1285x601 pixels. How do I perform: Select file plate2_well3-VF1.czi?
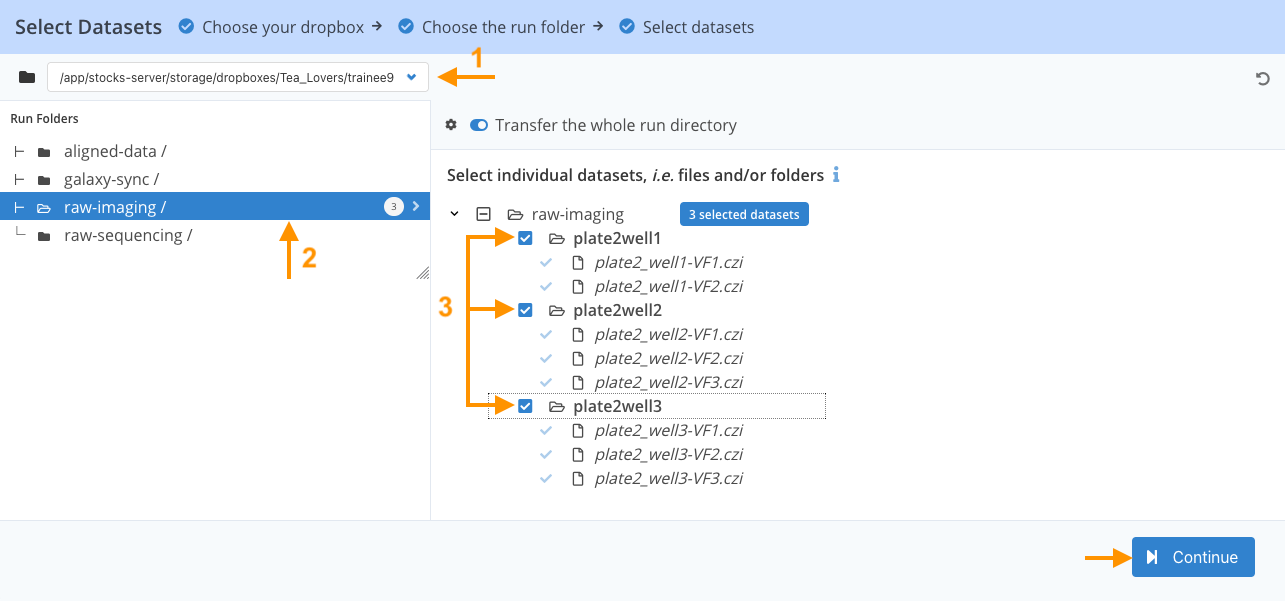coord(668,430)
